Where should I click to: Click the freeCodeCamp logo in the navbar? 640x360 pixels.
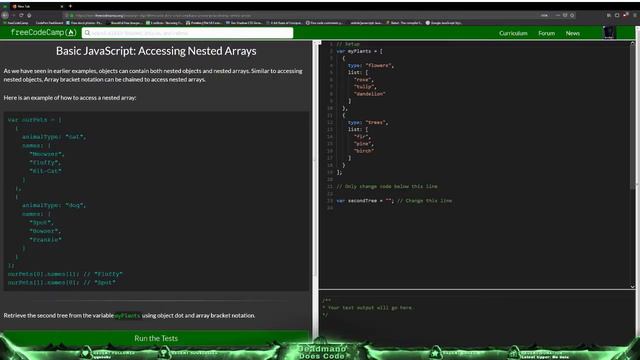(x=43, y=33)
